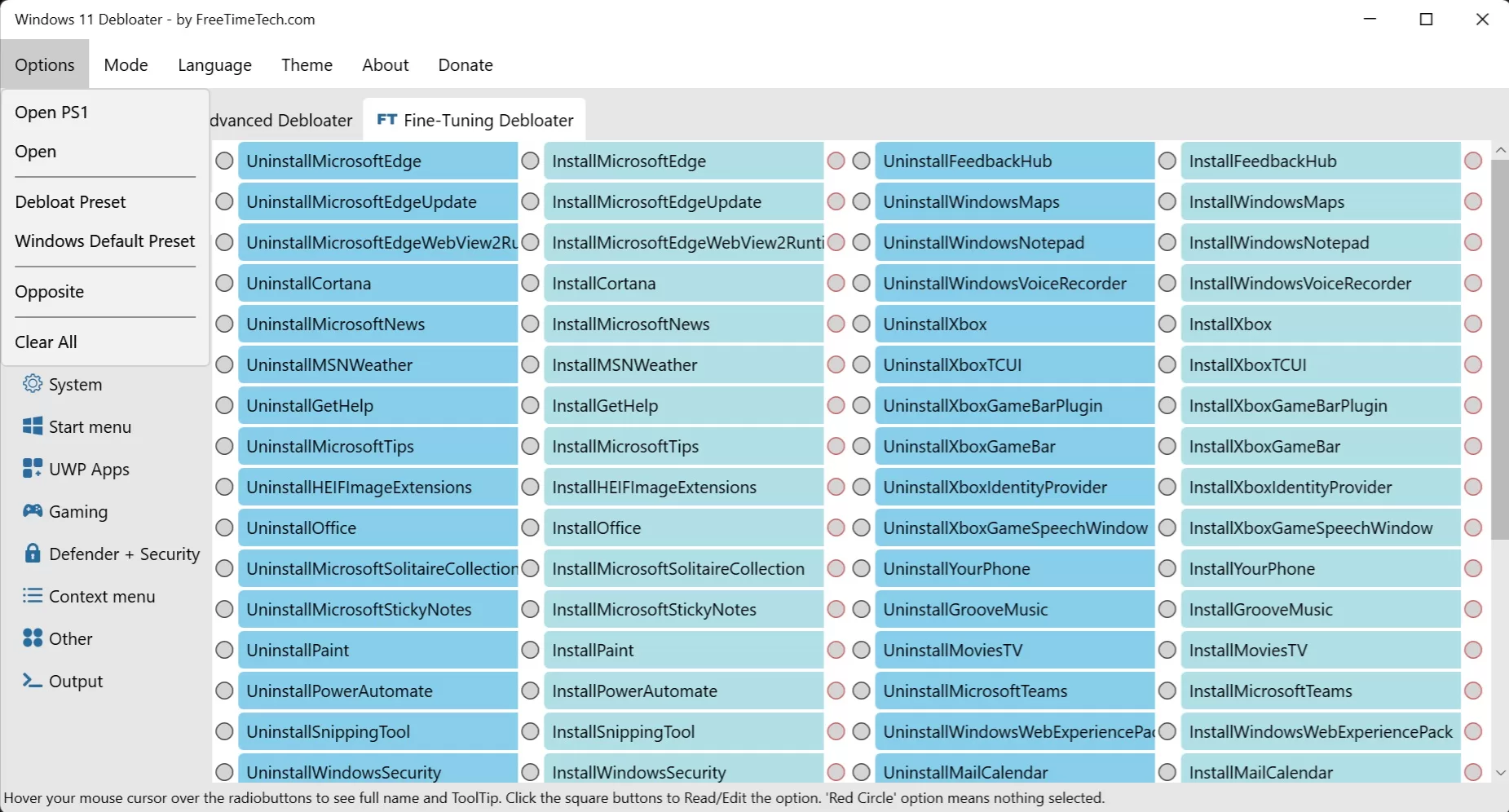Click the UninstallMicrosoftStickyNotes square button
1509x812 pixels.
coord(377,609)
